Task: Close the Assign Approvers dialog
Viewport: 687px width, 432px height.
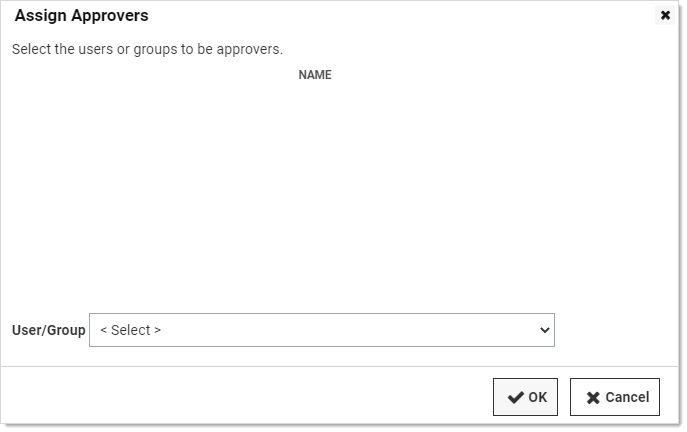Action: tap(665, 16)
